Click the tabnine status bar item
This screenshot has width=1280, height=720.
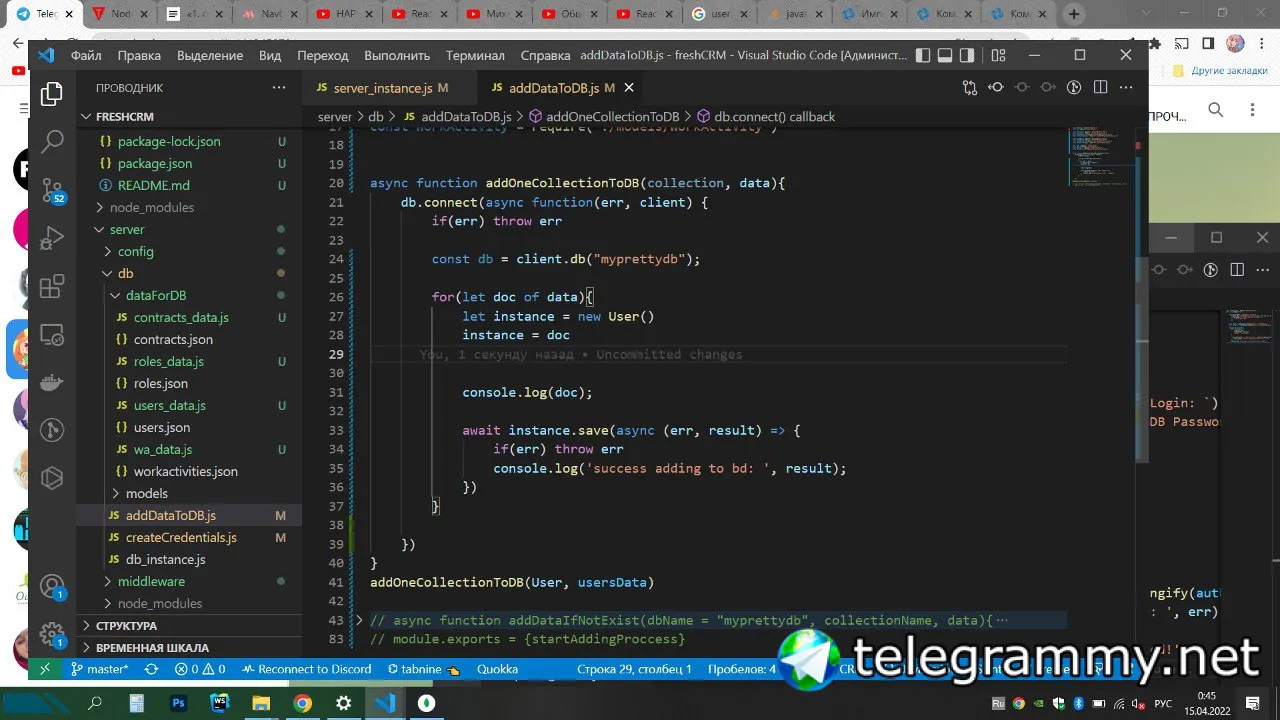coord(423,669)
